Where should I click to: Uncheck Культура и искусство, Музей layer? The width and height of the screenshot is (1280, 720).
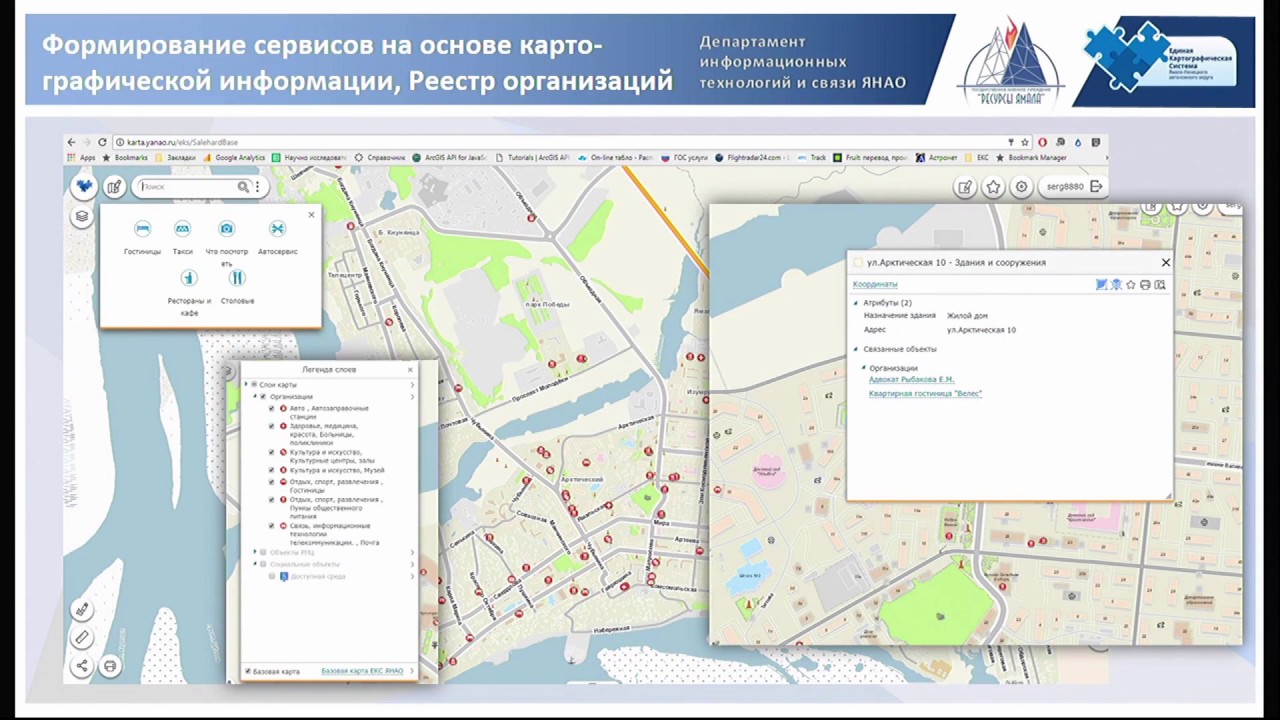[x=271, y=470]
